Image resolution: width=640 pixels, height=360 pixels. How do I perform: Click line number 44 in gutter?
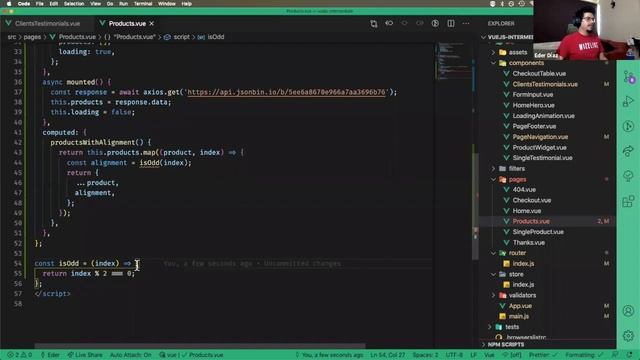click(x=18, y=162)
